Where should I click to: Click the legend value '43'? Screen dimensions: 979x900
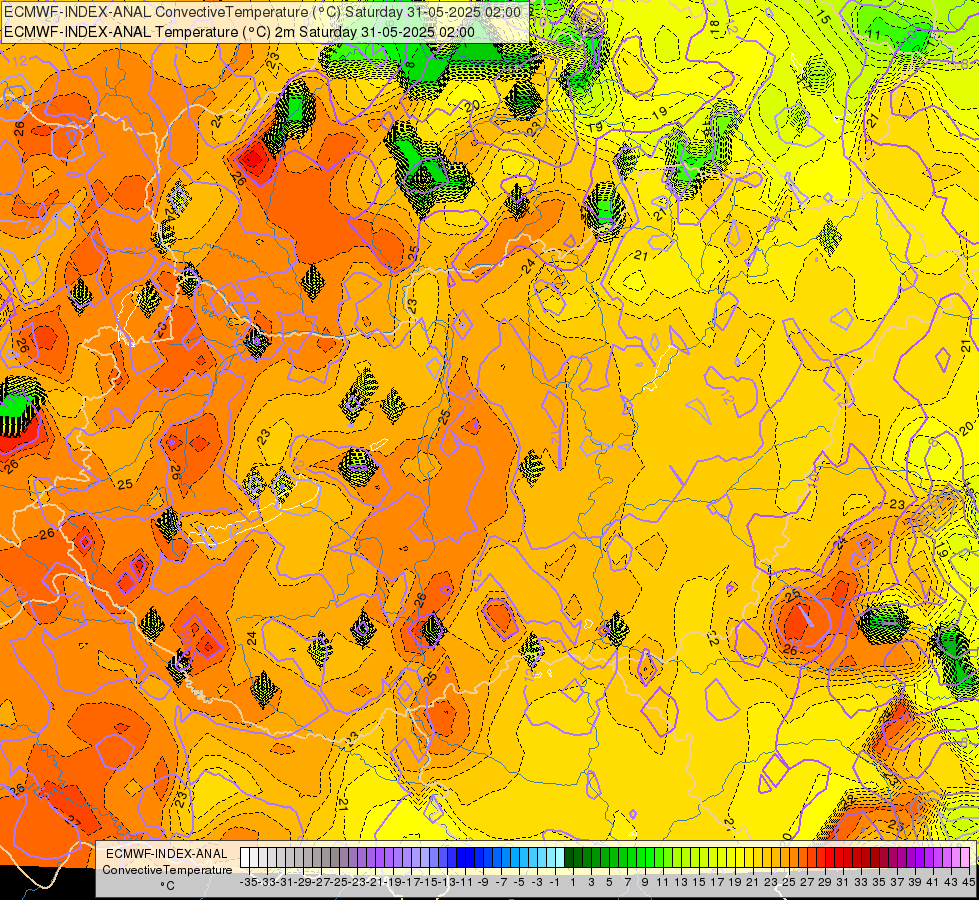point(951,882)
